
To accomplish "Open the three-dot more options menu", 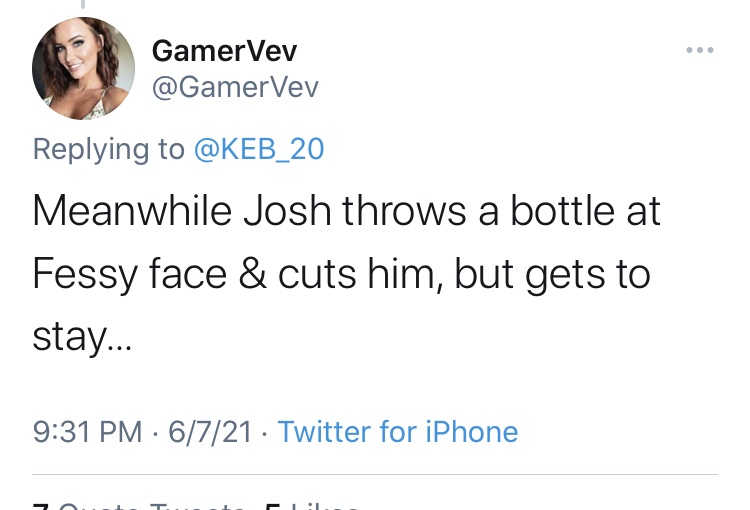I will pyautogui.click(x=700, y=50).
